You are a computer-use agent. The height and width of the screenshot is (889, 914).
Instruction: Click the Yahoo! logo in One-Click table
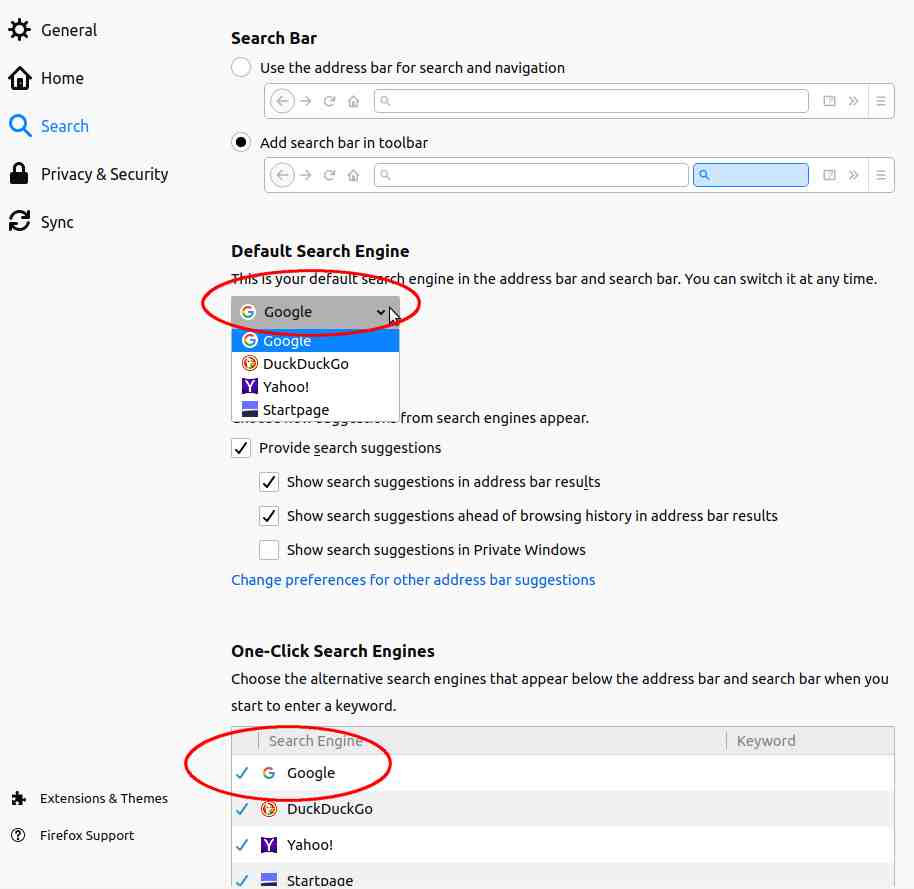269,845
